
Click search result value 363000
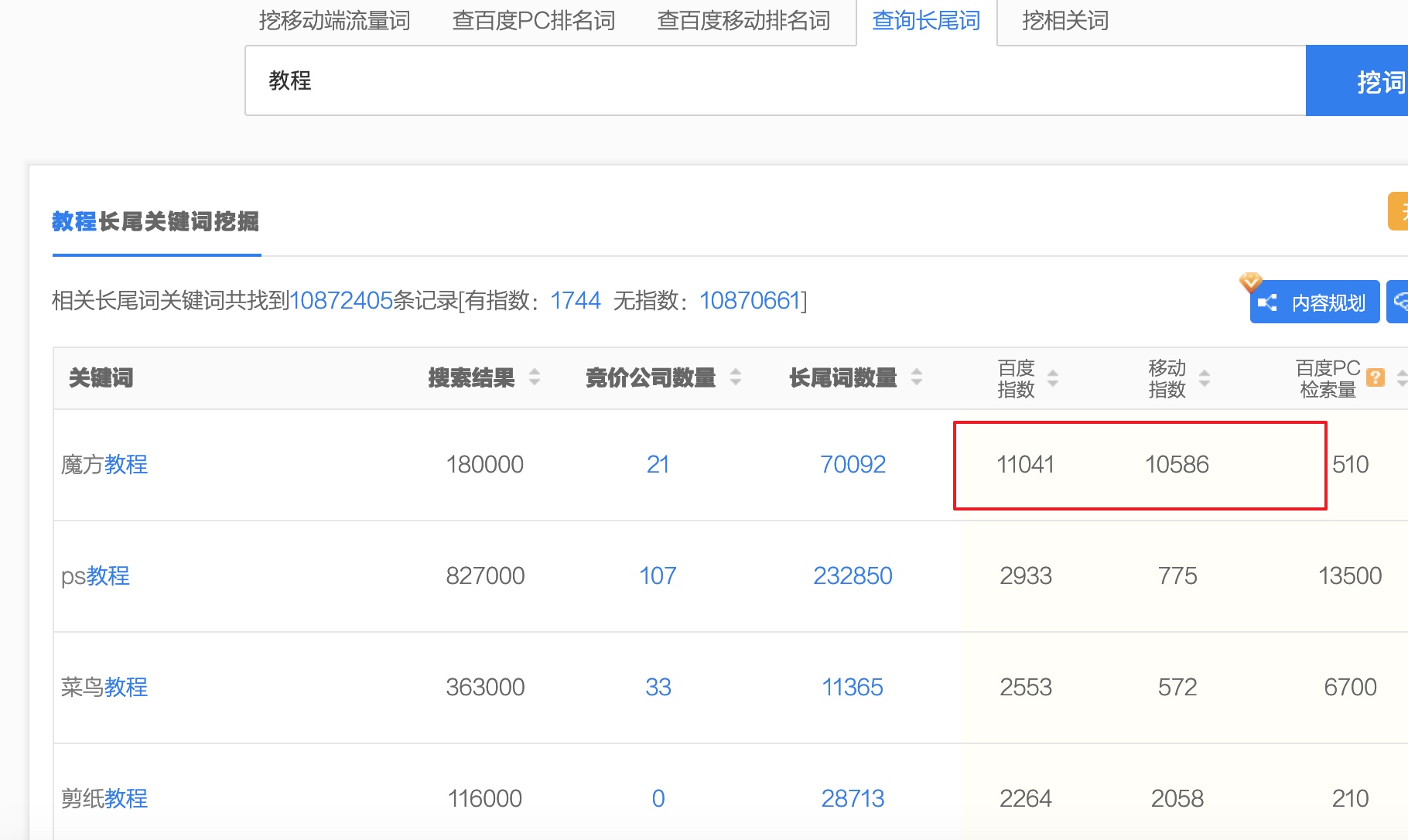tap(485, 688)
